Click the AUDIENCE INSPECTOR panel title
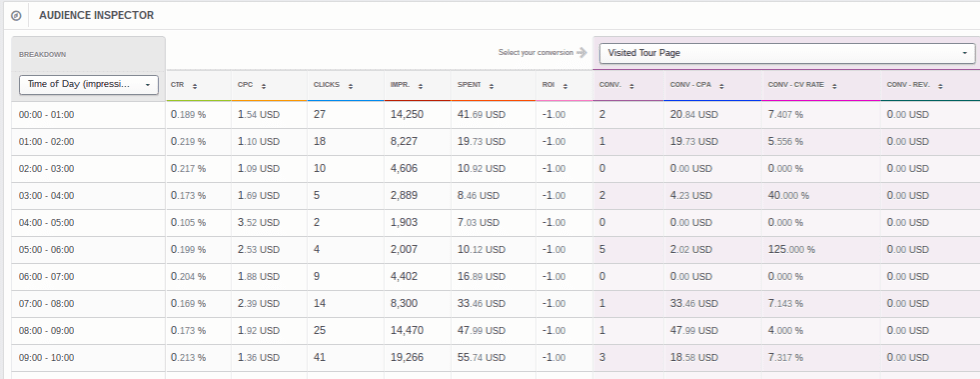The height and width of the screenshot is (379, 980). click(x=96, y=16)
